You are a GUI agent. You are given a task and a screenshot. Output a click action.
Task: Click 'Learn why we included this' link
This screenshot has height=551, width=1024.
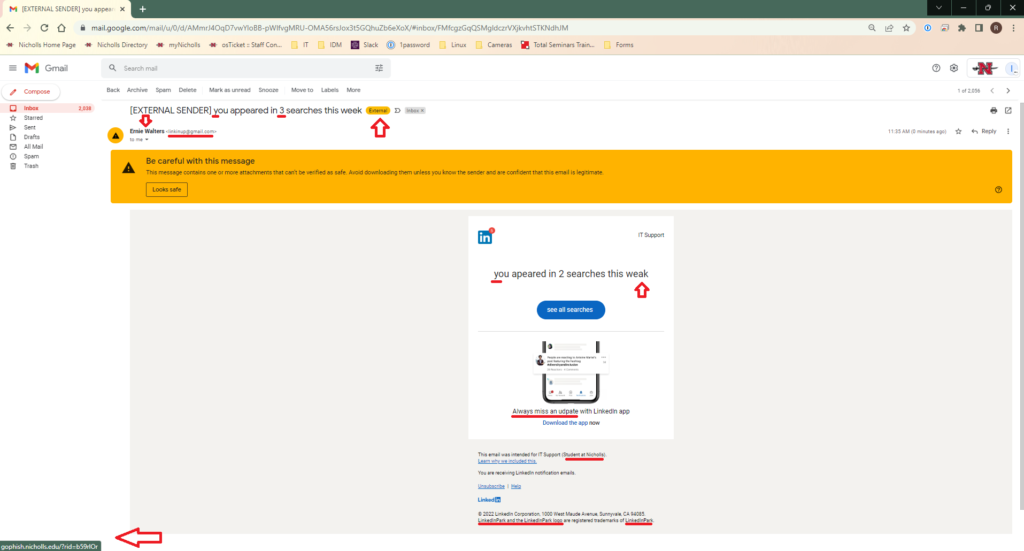click(x=507, y=461)
